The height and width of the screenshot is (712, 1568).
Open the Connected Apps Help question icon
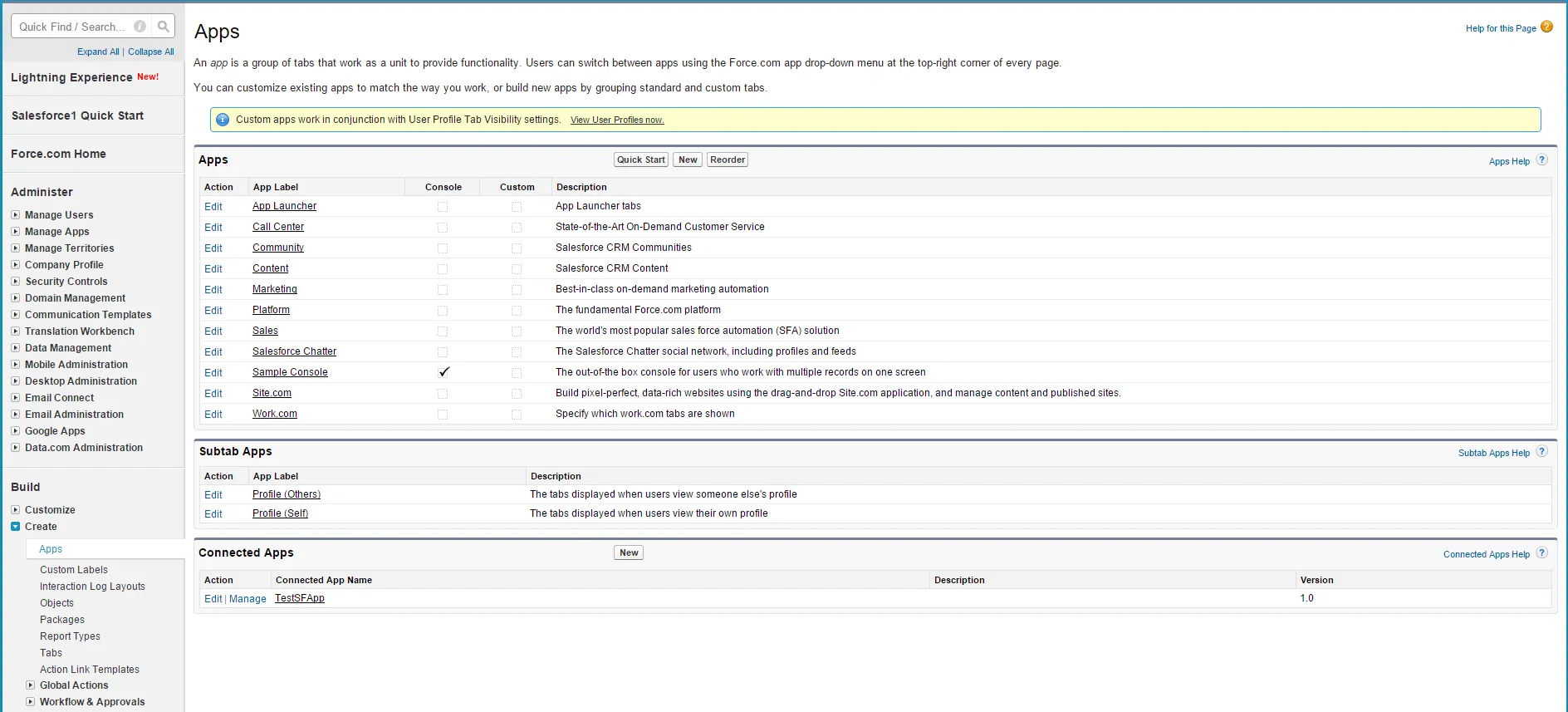1541,553
